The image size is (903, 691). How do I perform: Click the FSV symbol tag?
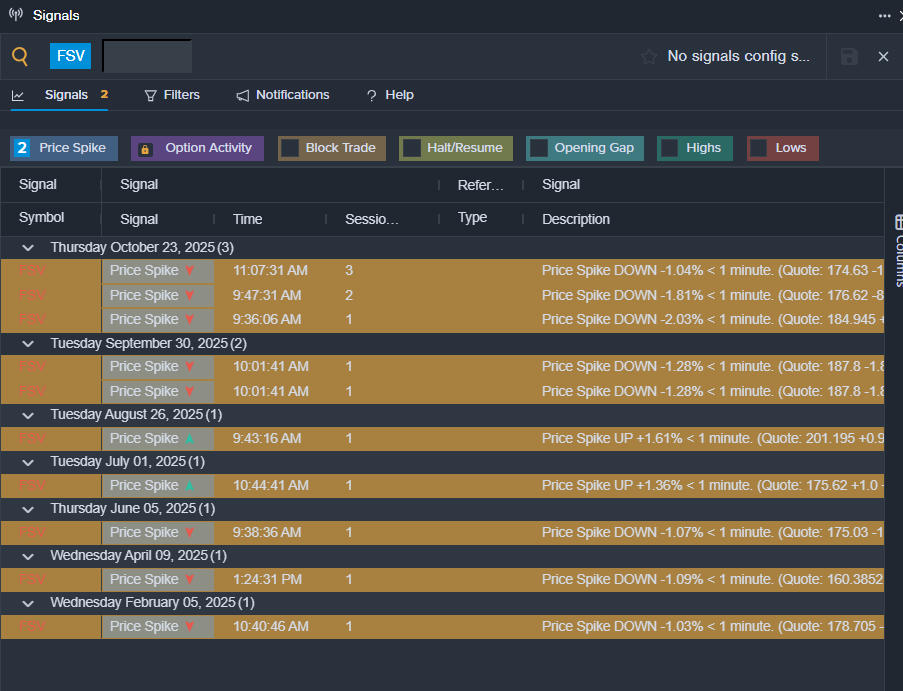click(70, 56)
